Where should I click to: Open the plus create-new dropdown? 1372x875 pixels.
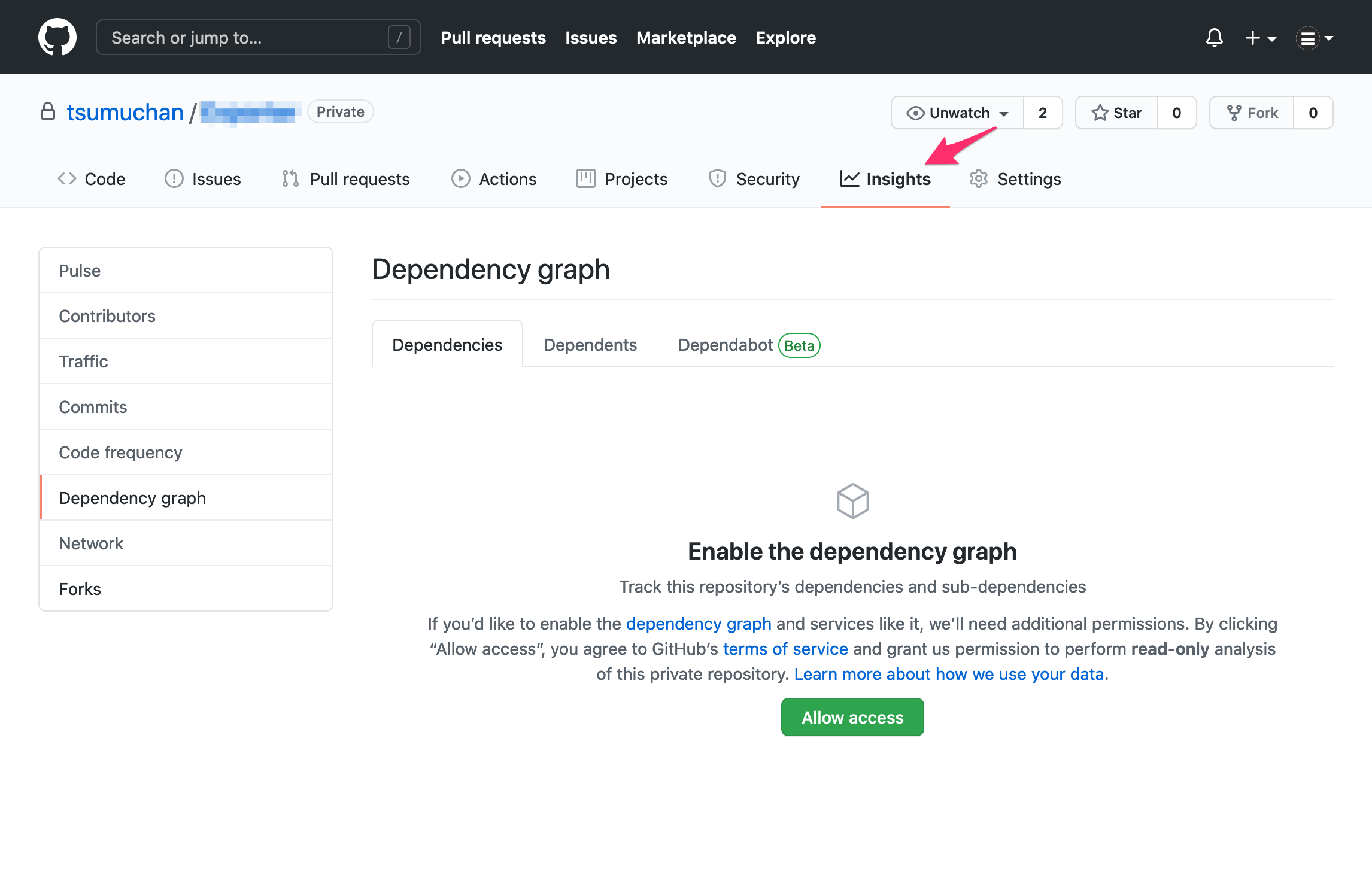point(1260,38)
